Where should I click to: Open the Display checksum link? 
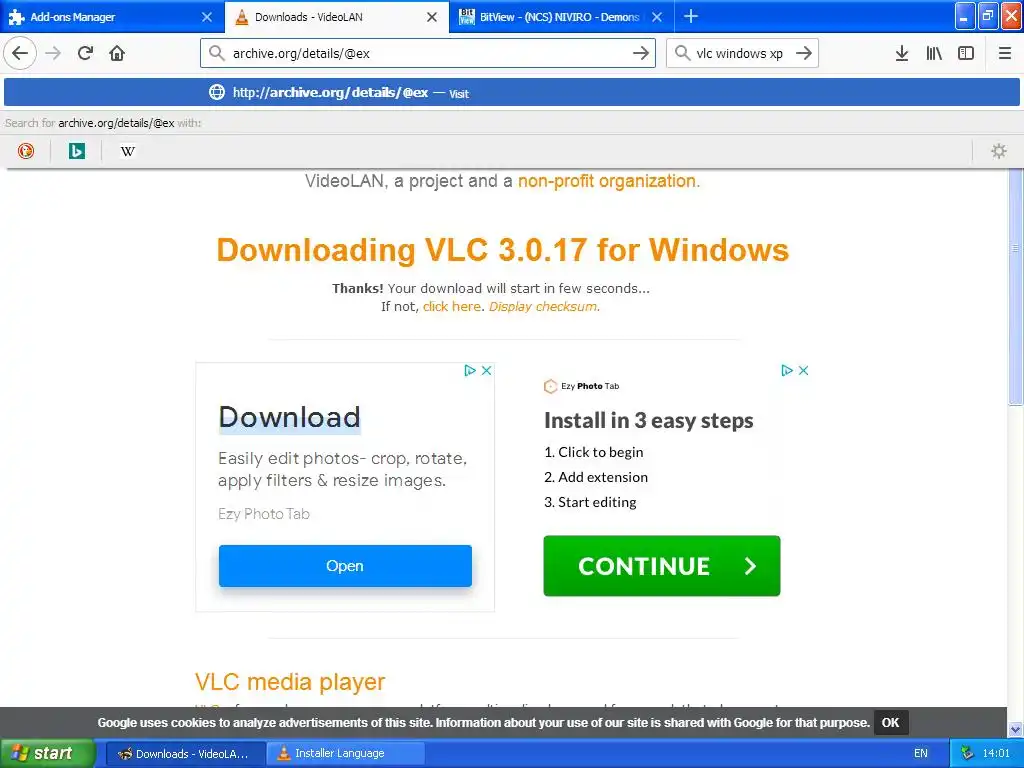pyautogui.click(x=543, y=306)
